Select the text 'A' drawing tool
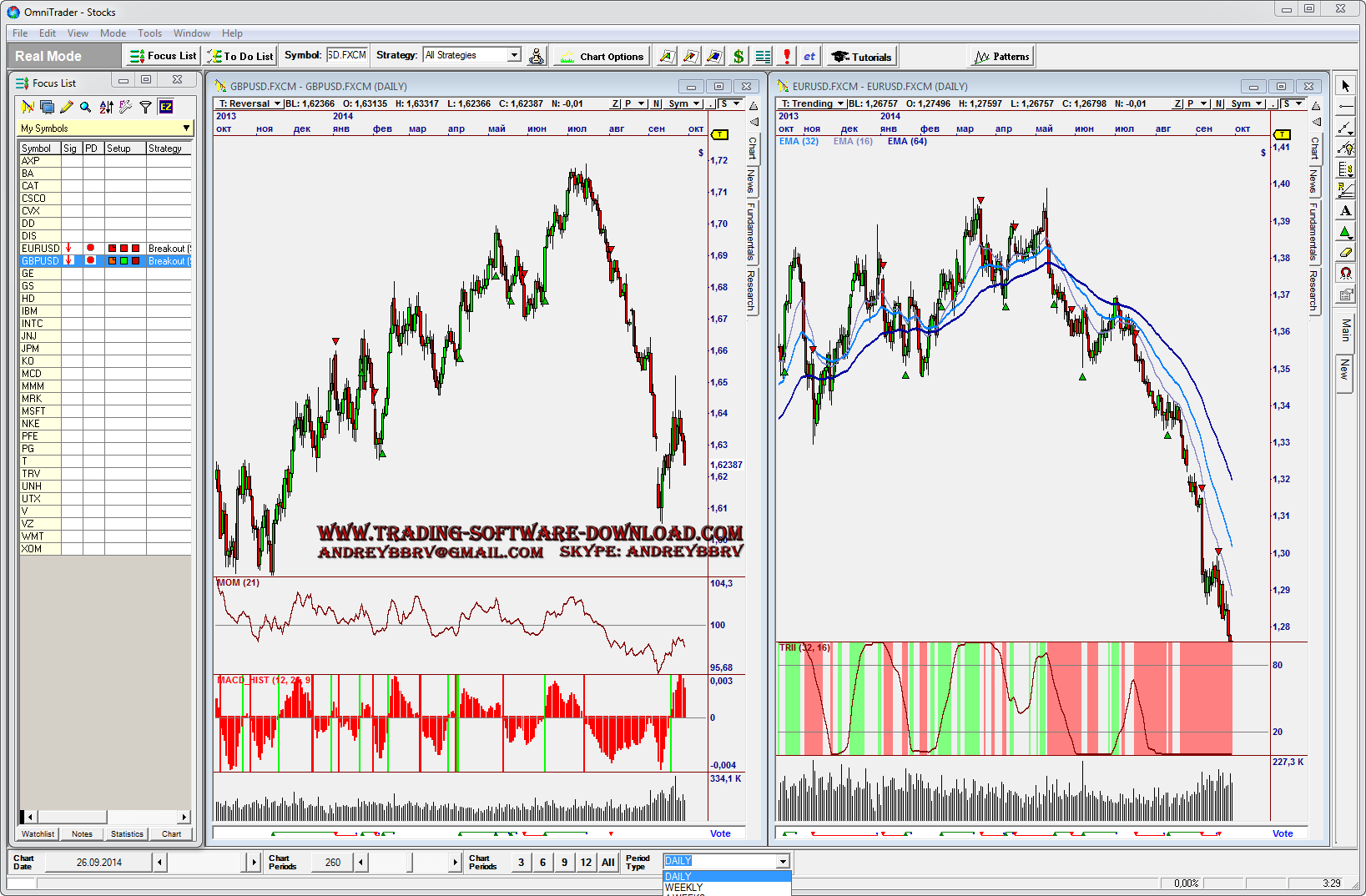Viewport: 1366px width, 896px height. coord(1345,211)
